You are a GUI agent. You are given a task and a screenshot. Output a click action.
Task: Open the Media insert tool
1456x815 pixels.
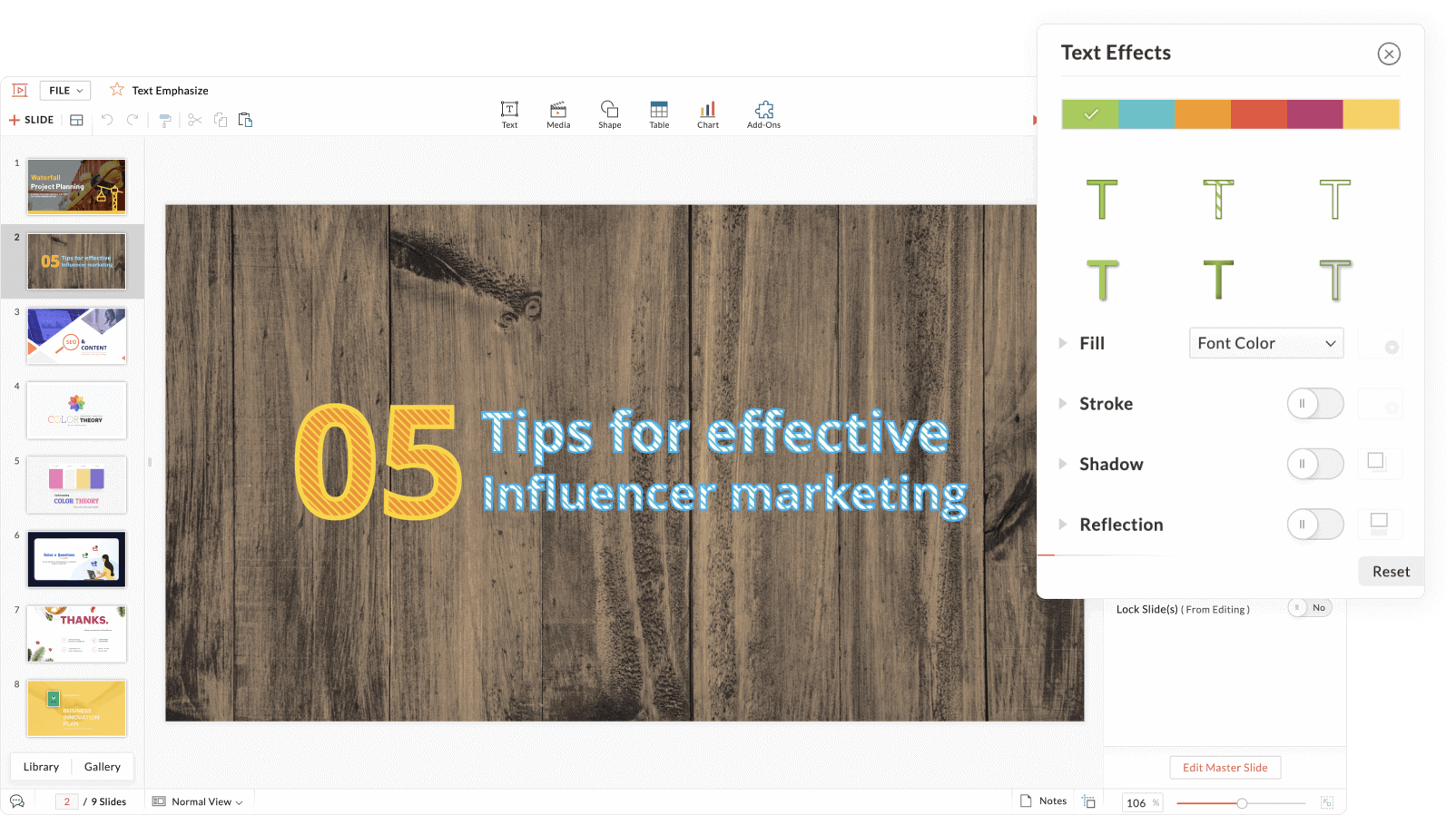point(558,114)
